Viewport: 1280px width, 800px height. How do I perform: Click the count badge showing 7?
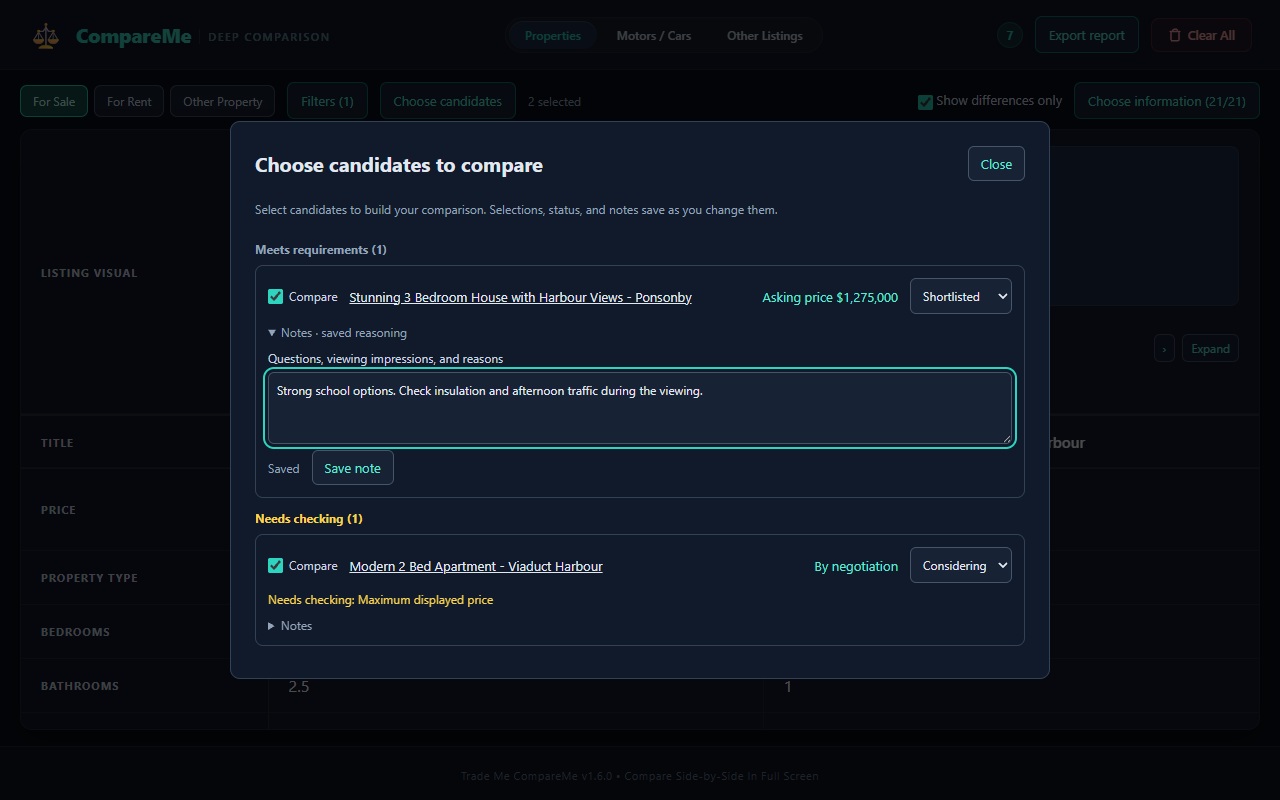pyautogui.click(x=1009, y=36)
